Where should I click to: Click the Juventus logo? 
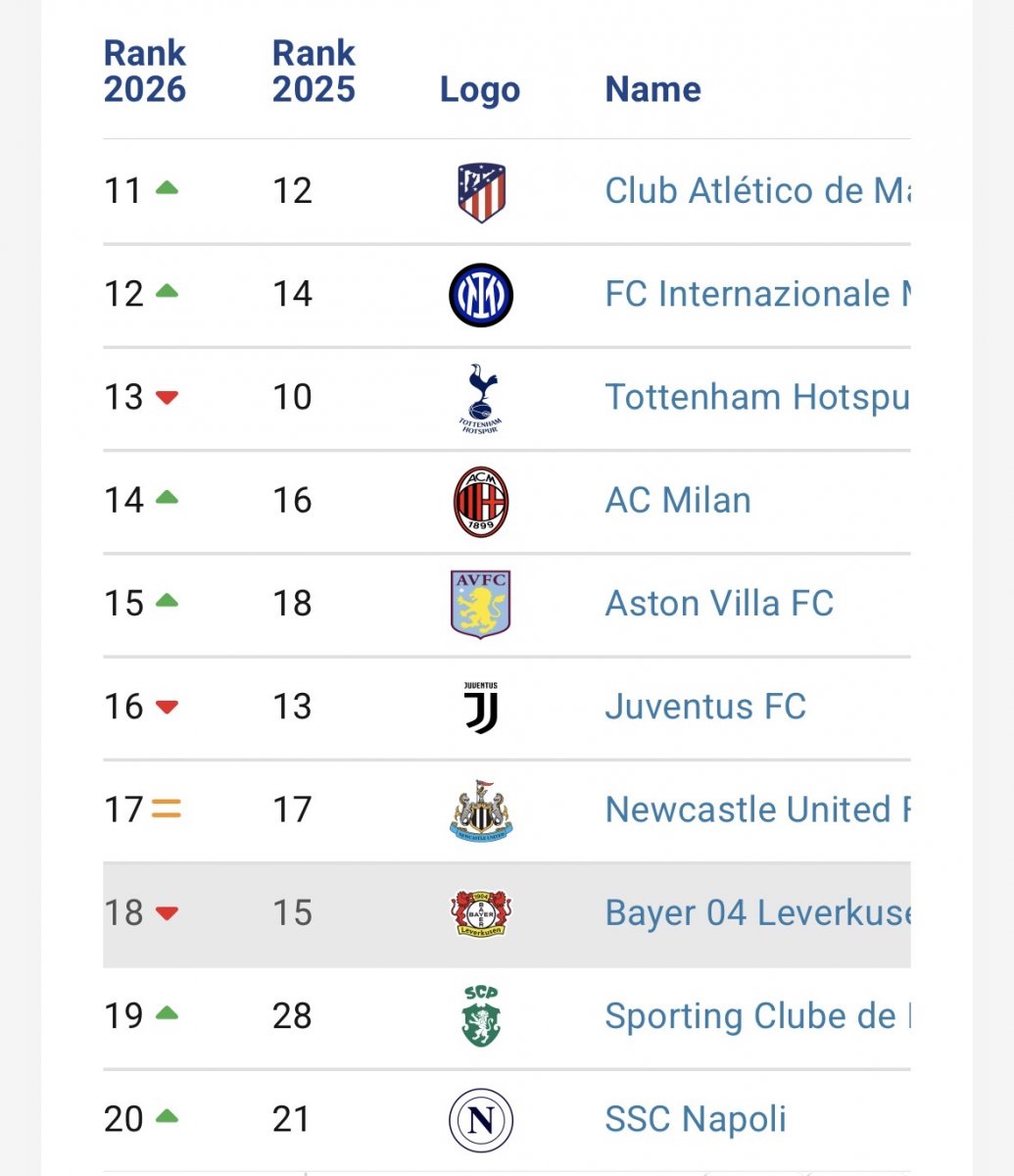480,708
